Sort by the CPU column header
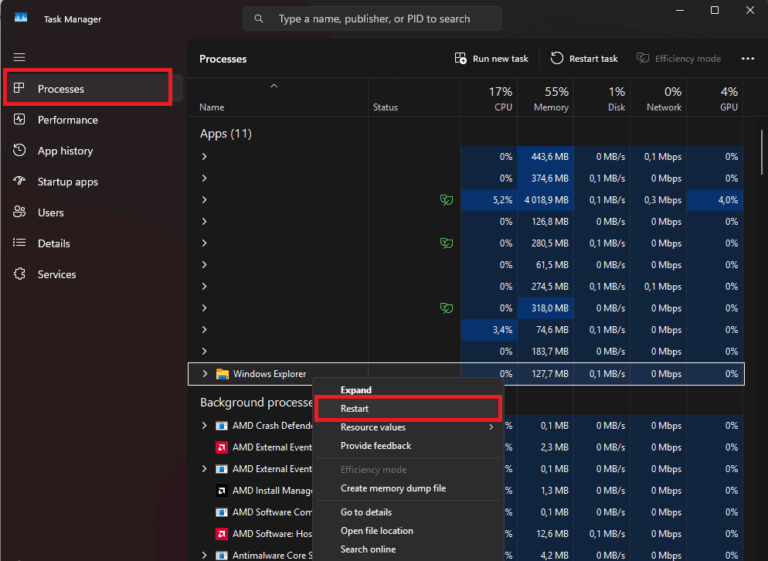Image resolution: width=768 pixels, height=561 pixels. coord(489,98)
